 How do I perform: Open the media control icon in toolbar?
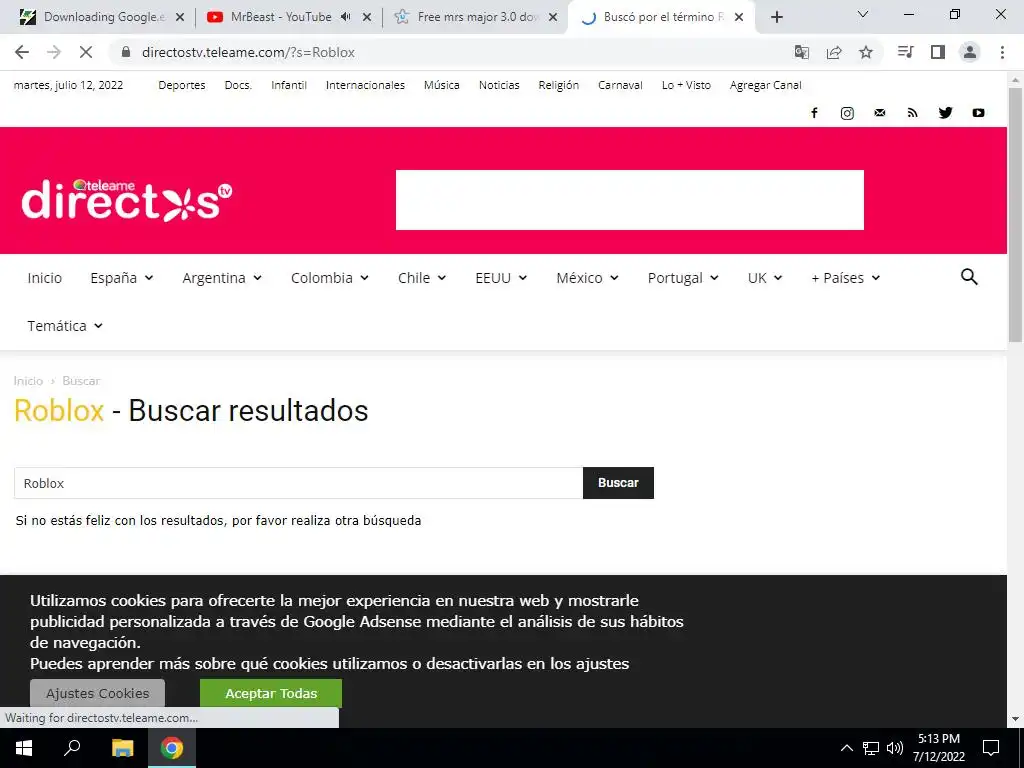coord(905,52)
